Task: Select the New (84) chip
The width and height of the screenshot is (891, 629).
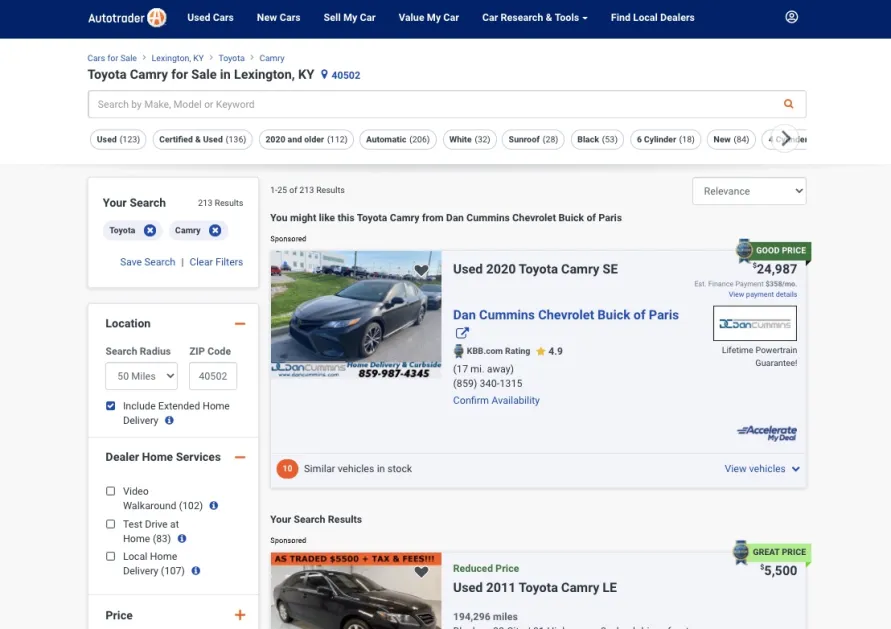Action: 731,139
